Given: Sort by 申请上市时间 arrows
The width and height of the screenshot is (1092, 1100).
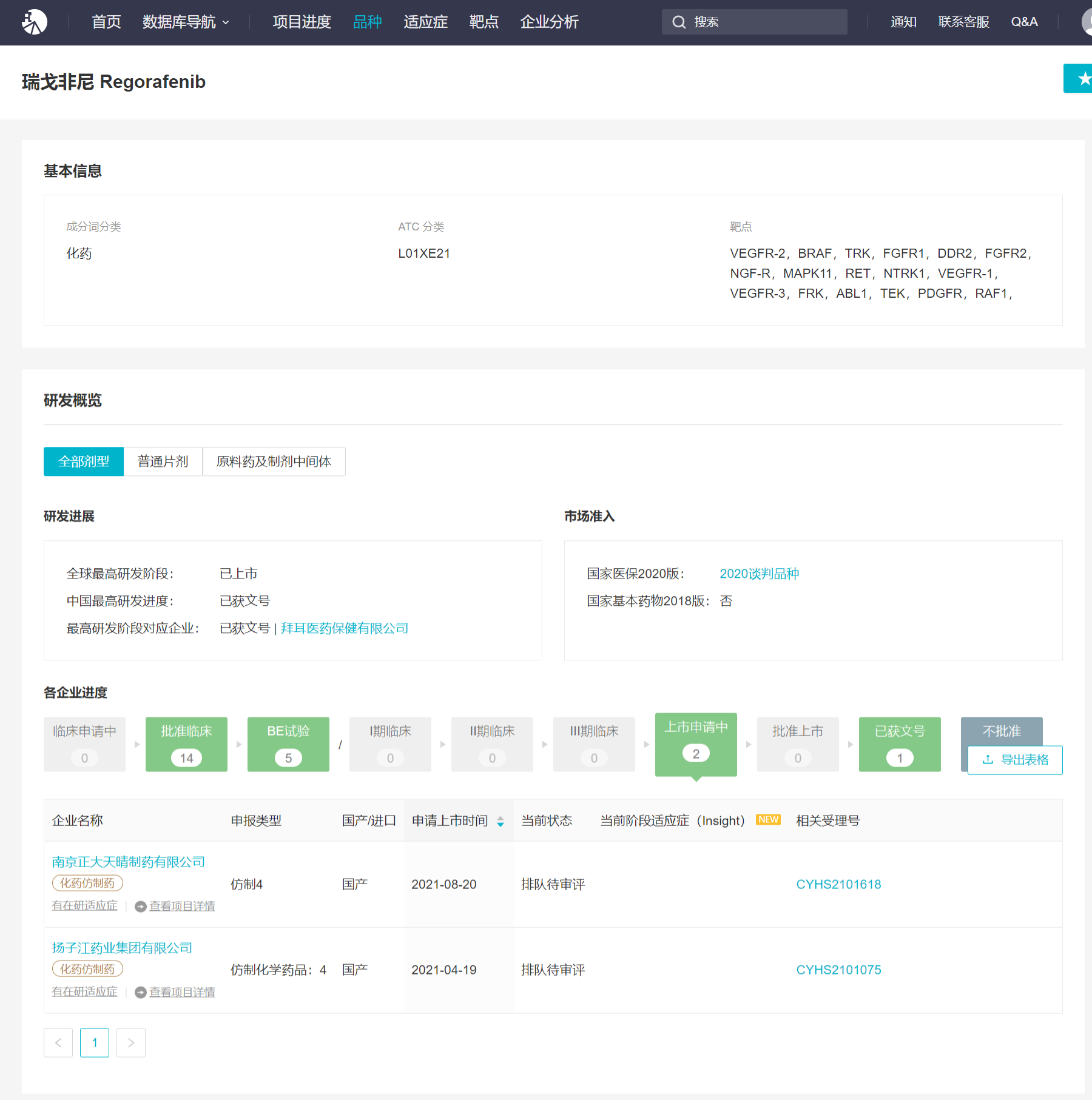Looking at the screenshot, I should click(x=500, y=821).
